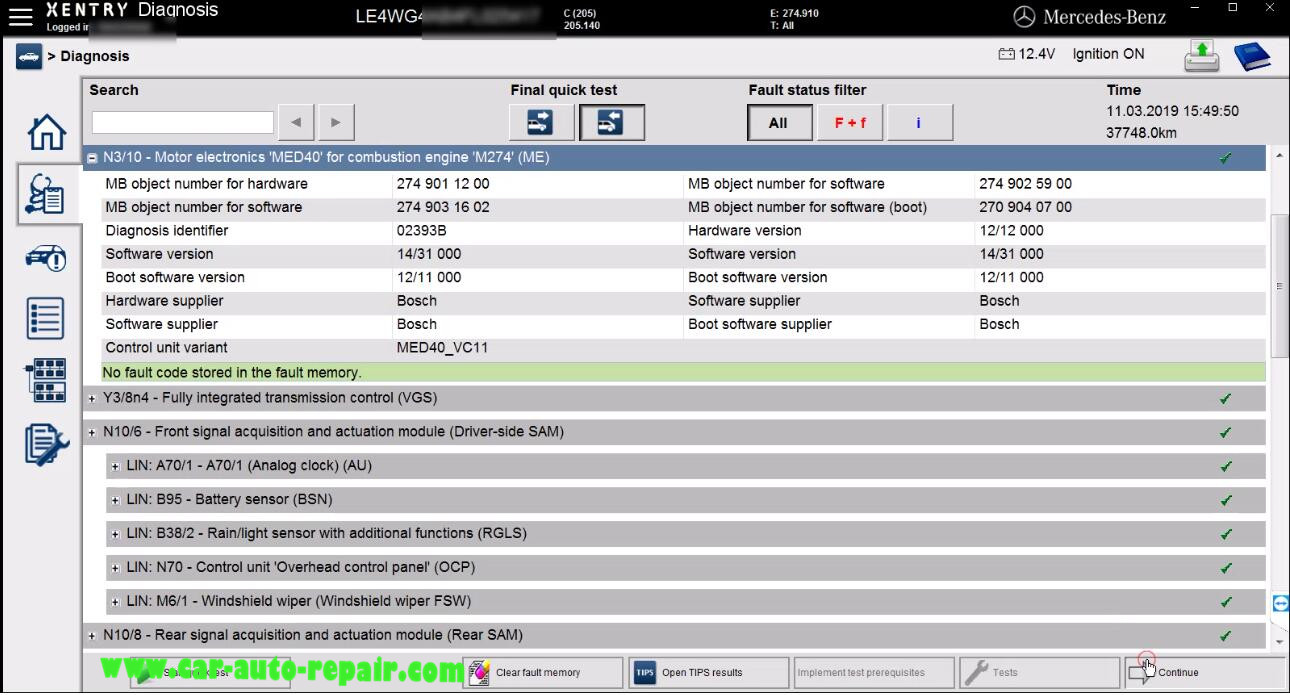This screenshot has height=695, width=1290.
Task: Expand N10/6 Front signal acquisition module
Action: click(x=92, y=433)
